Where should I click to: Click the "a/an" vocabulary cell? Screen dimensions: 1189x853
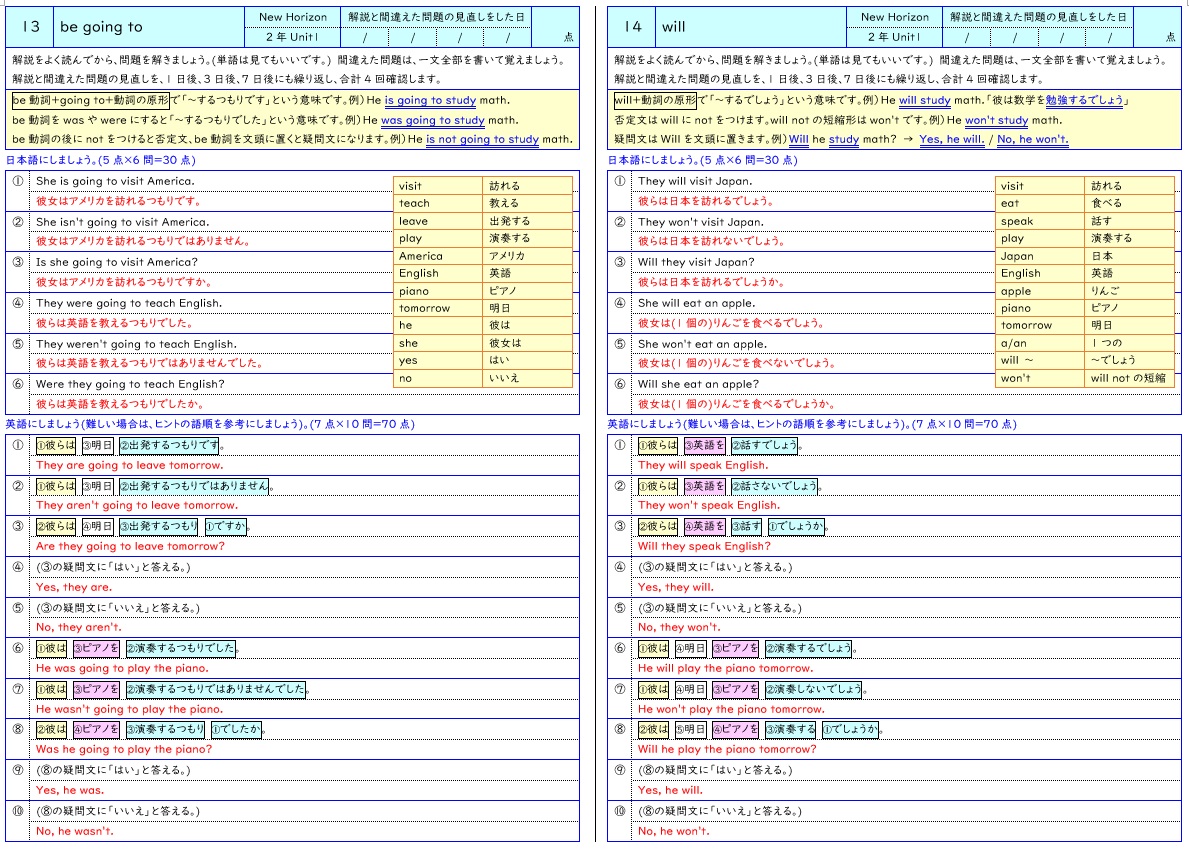pyautogui.click(x=1040, y=343)
